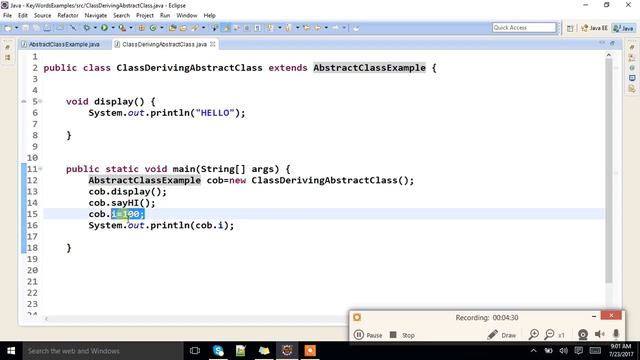Open Skype from the taskbar
Image resolution: width=640 pixels, height=360 pixels.
218,351
